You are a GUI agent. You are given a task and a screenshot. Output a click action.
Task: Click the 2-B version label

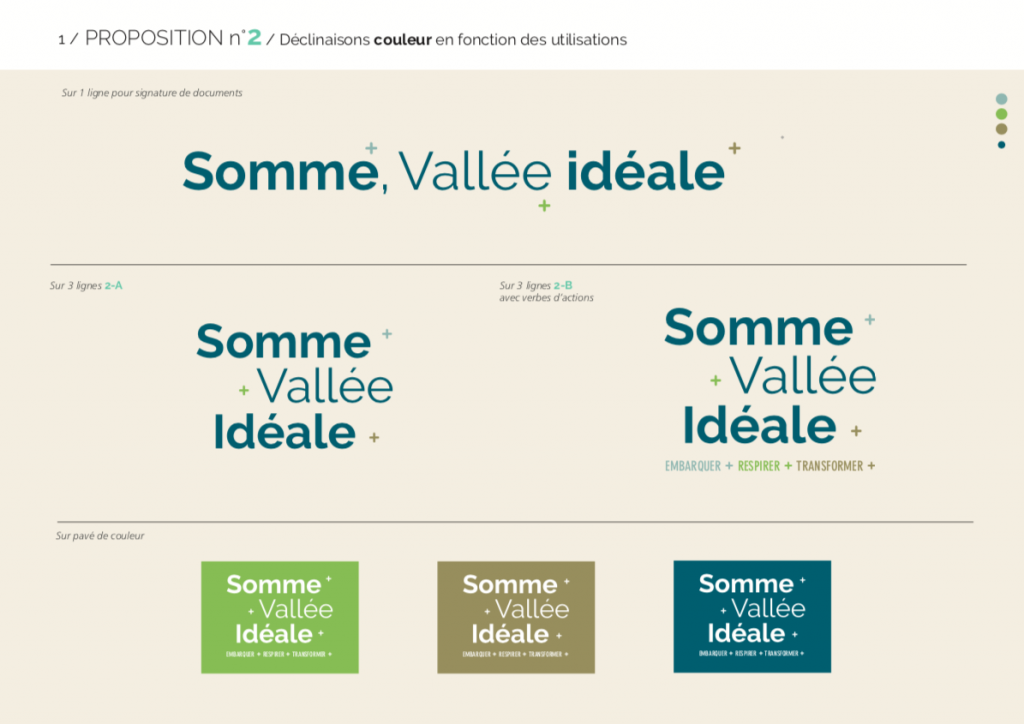tap(563, 285)
